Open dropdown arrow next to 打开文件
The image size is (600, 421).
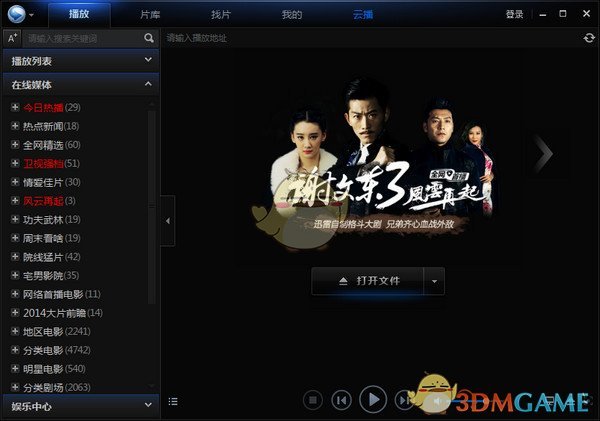pos(434,281)
